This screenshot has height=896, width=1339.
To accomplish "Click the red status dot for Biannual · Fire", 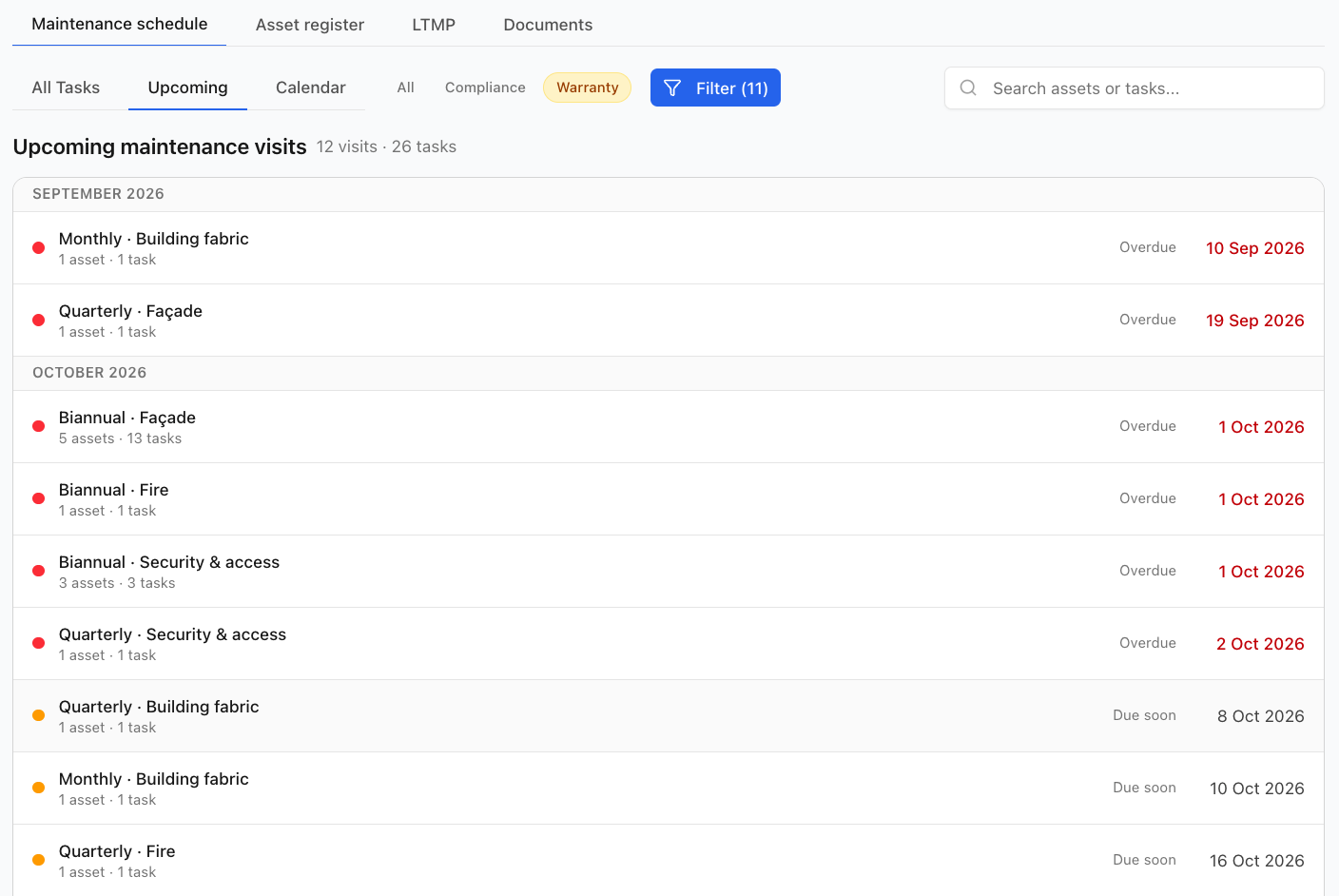I will point(39,499).
